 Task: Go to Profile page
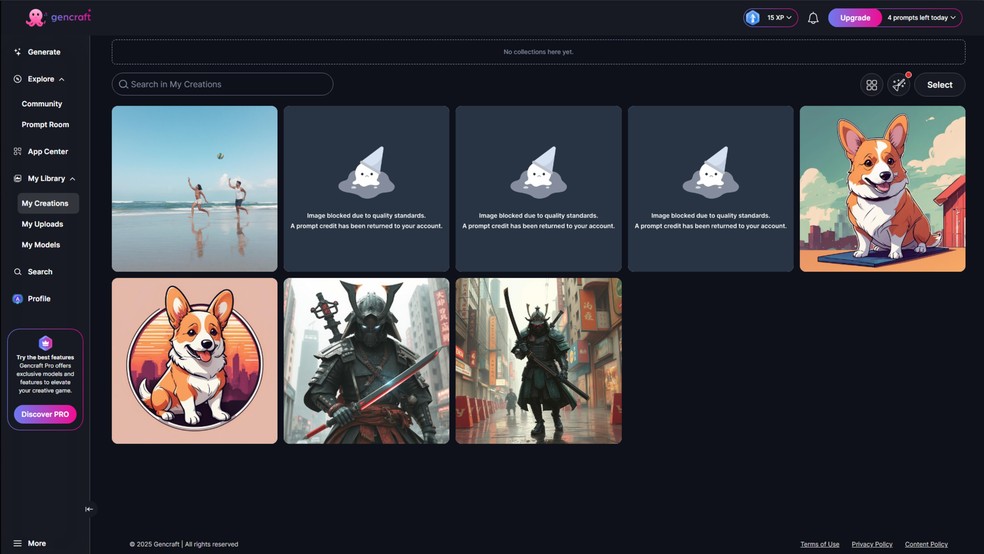(39, 299)
